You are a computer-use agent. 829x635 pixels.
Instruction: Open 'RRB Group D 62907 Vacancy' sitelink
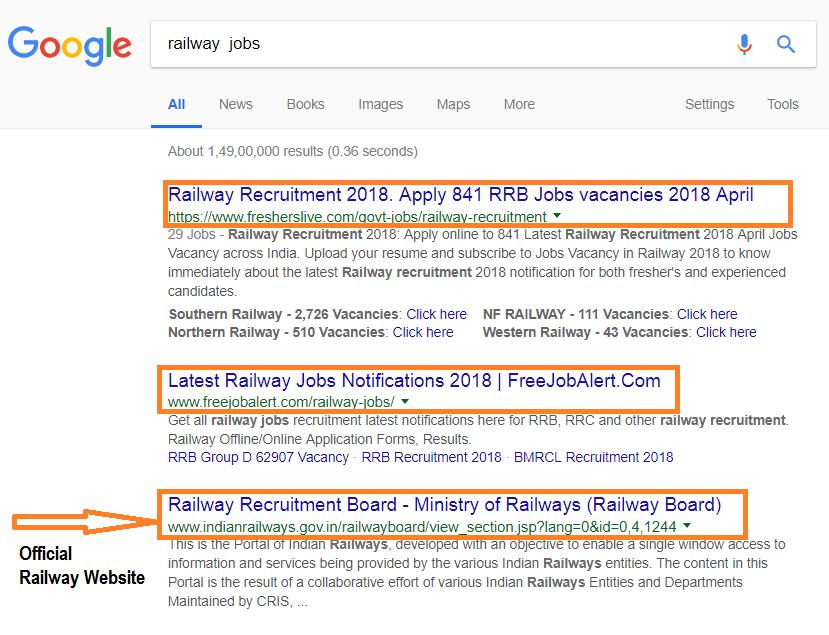pos(258,457)
